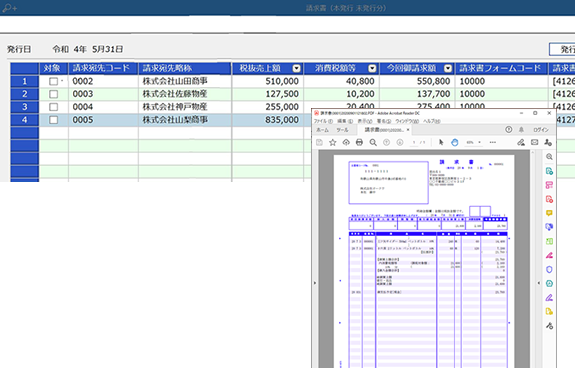
Task: Switch to the ホーム tab in Acrobat
Action: 323,130
